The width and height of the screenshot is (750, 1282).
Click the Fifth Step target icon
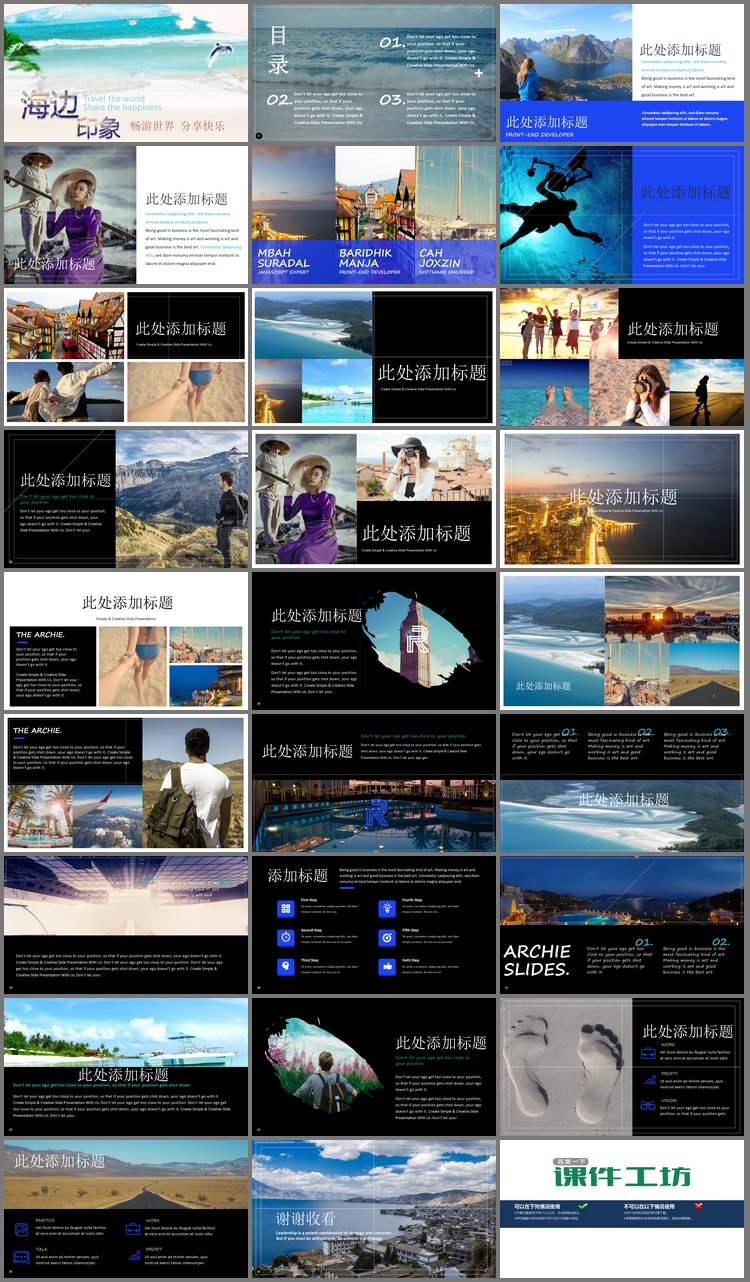coord(386,937)
